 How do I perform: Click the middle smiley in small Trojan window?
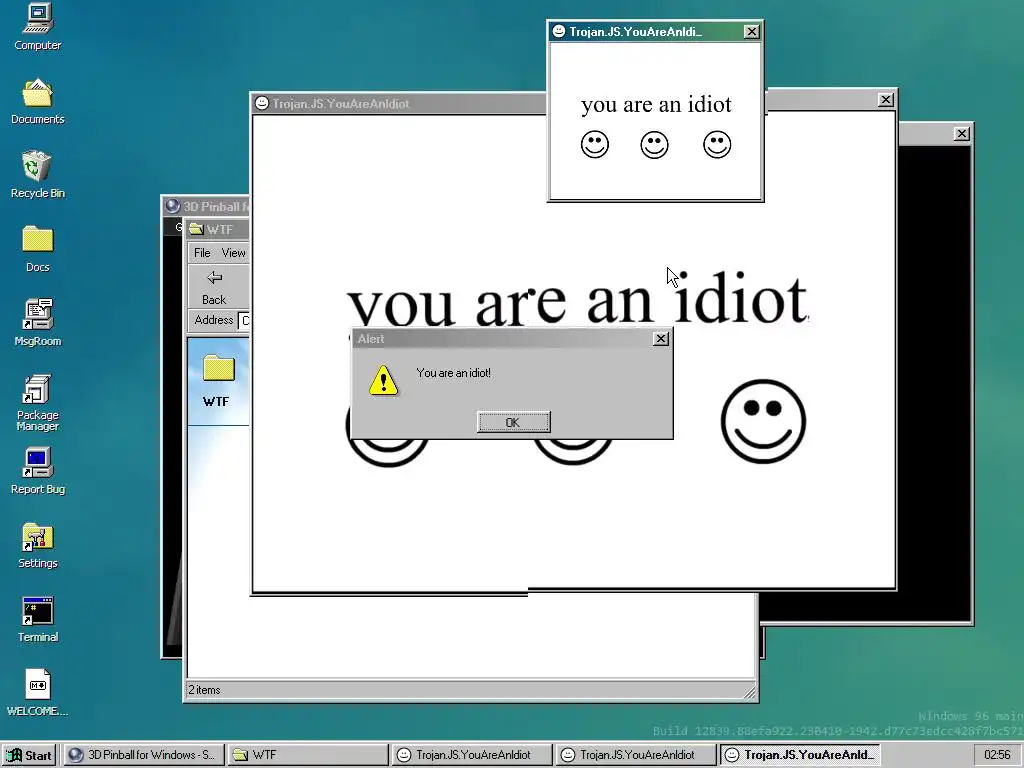(x=654, y=144)
